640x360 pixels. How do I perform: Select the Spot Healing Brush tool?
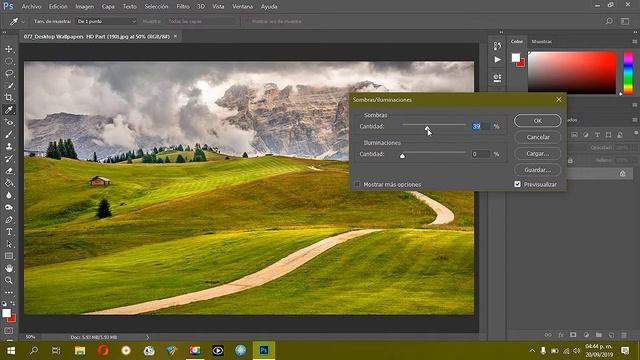click(9, 122)
